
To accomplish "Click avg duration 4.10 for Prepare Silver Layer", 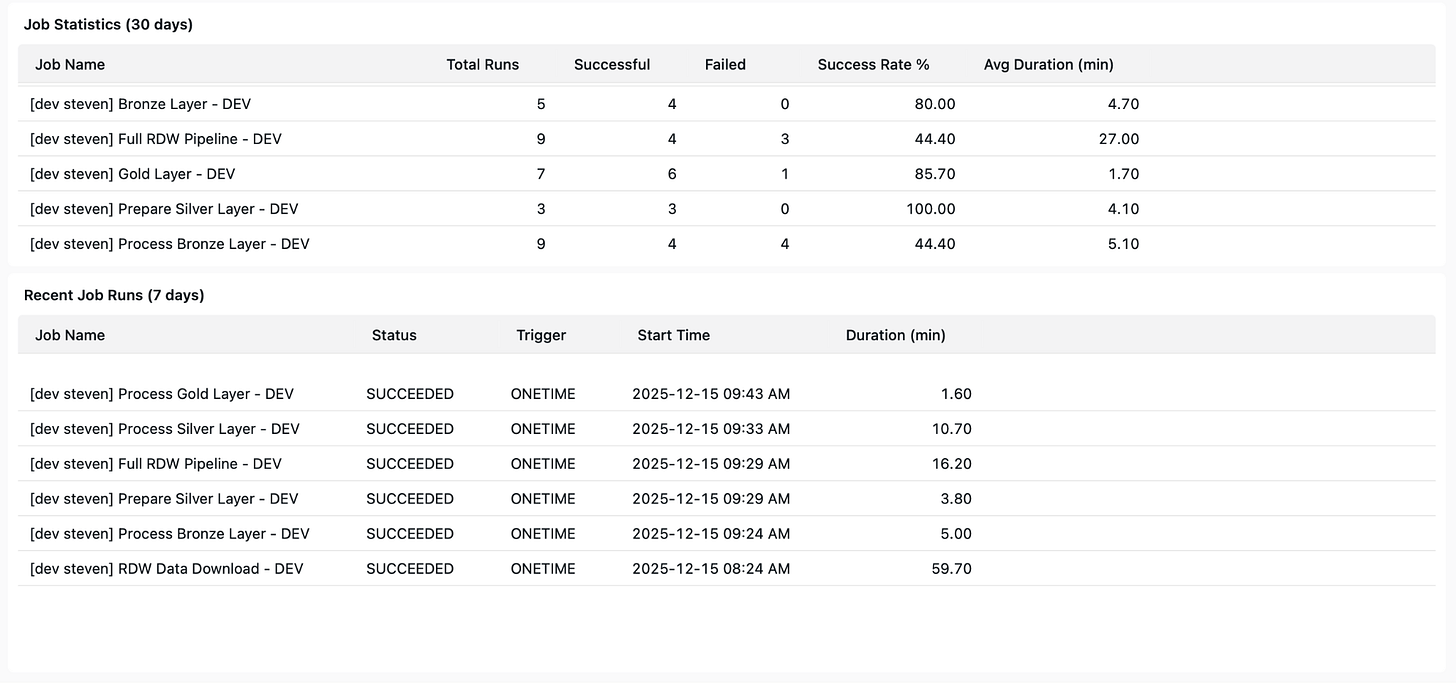I will click(x=1123, y=209).
